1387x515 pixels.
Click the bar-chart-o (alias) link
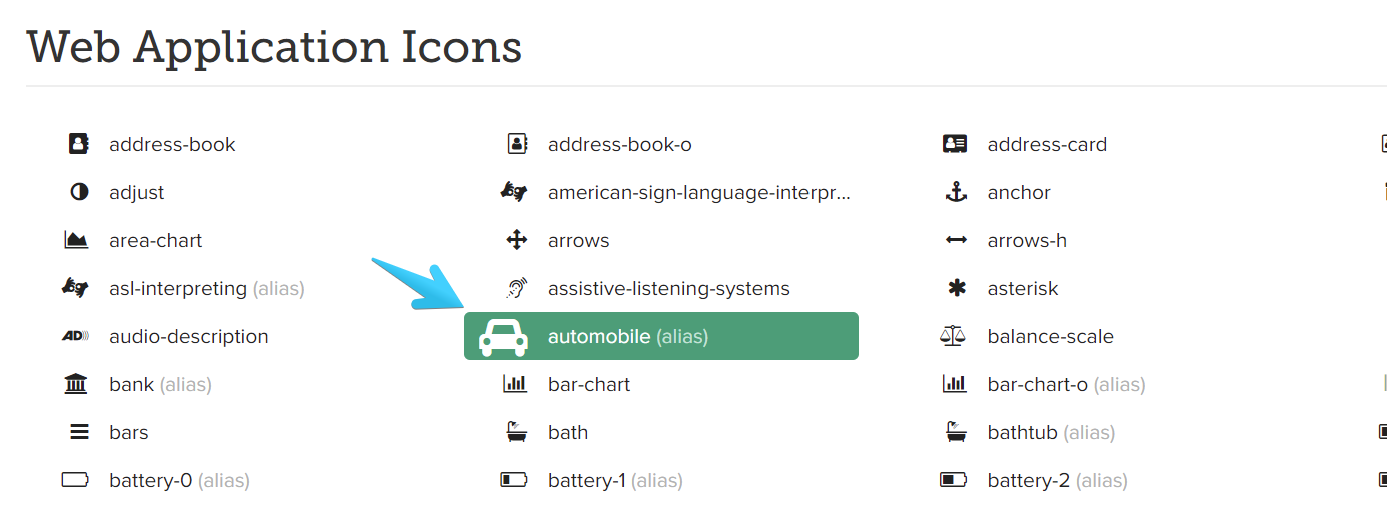tap(1066, 384)
